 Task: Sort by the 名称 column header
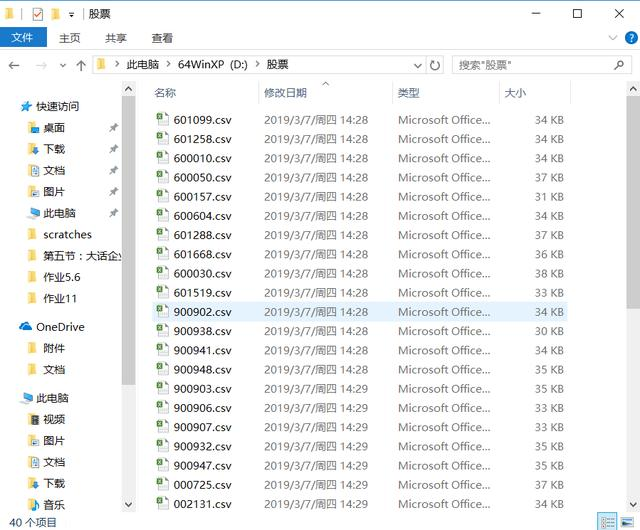pos(165,93)
